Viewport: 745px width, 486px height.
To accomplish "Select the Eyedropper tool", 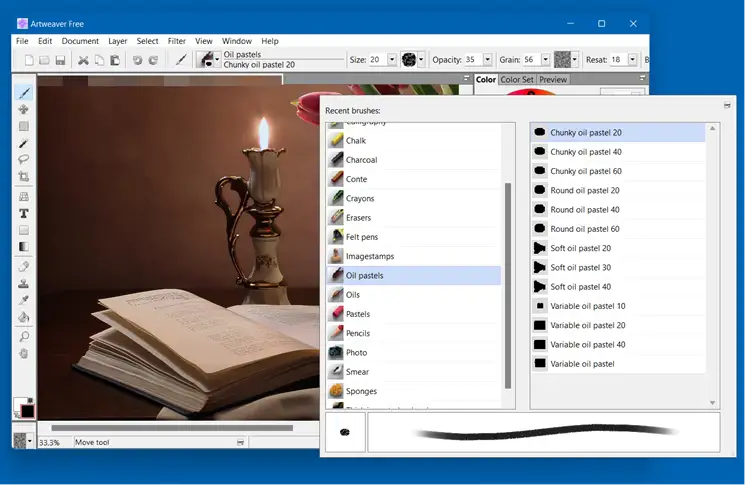I will point(23,300).
